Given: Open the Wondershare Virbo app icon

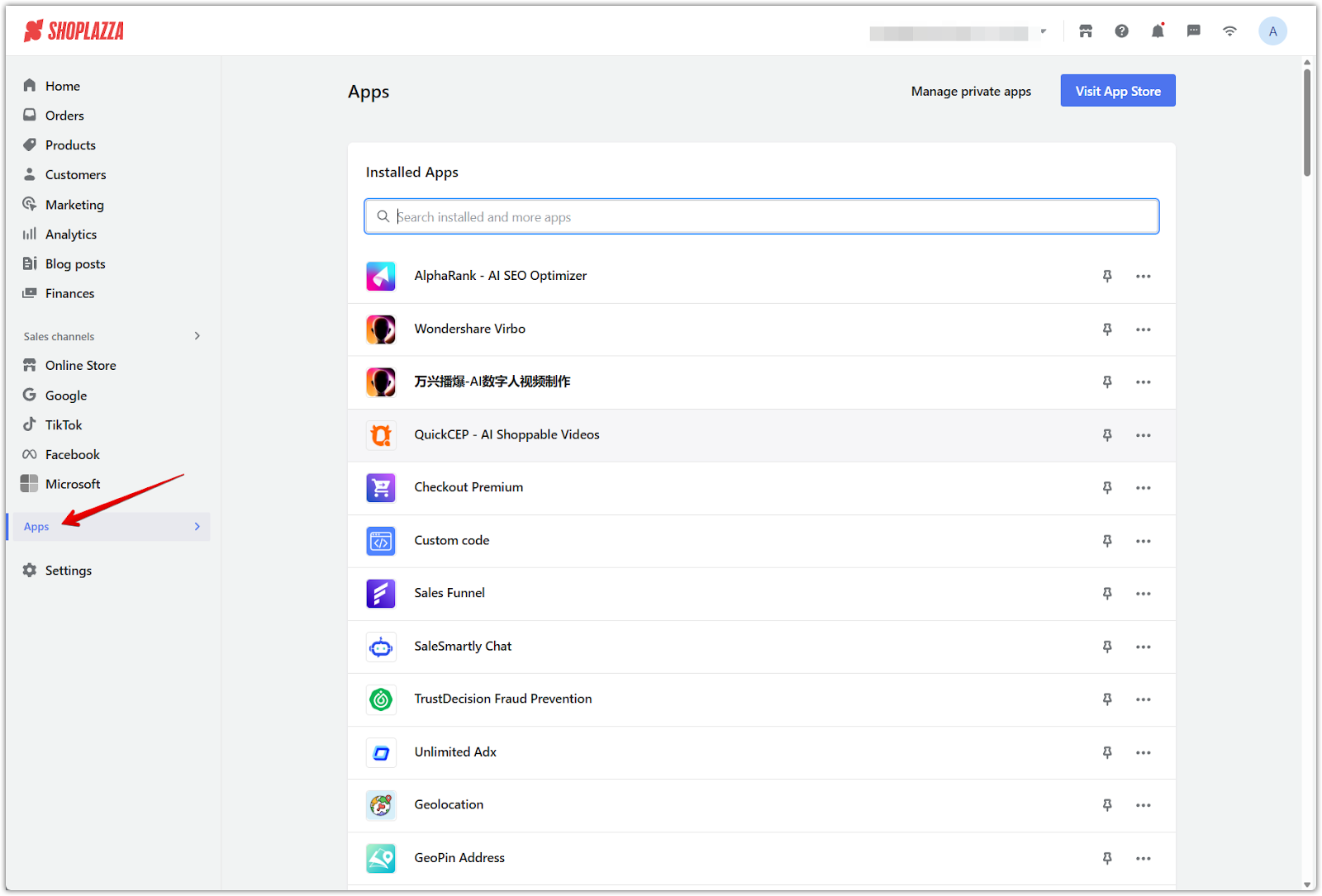Looking at the screenshot, I should [x=381, y=329].
